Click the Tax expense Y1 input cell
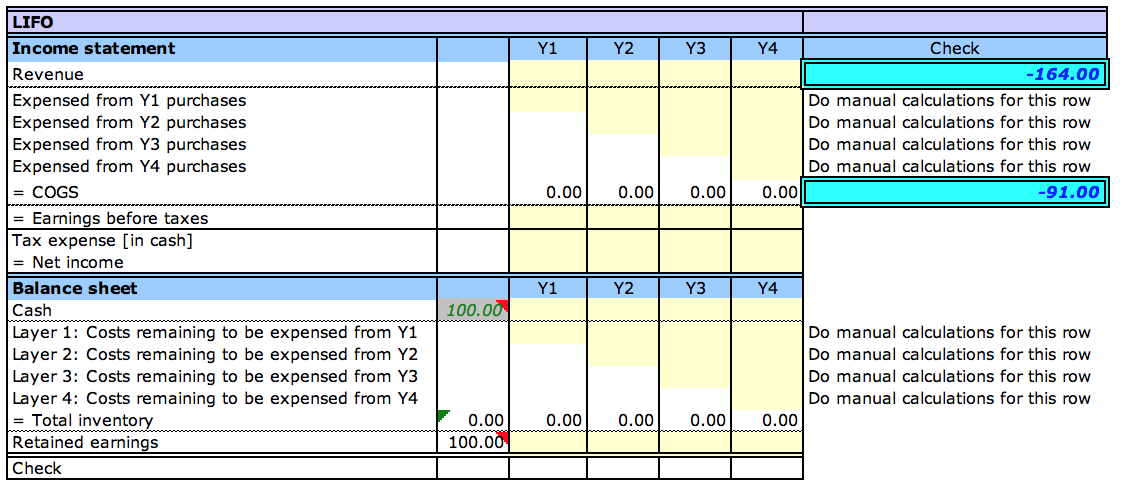The height and width of the screenshot is (480, 1122). (547, 240)
